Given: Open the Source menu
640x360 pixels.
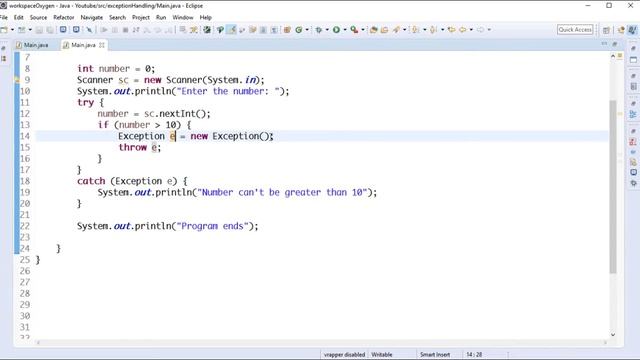Looking at the screenshot, I should click(38, 18).
